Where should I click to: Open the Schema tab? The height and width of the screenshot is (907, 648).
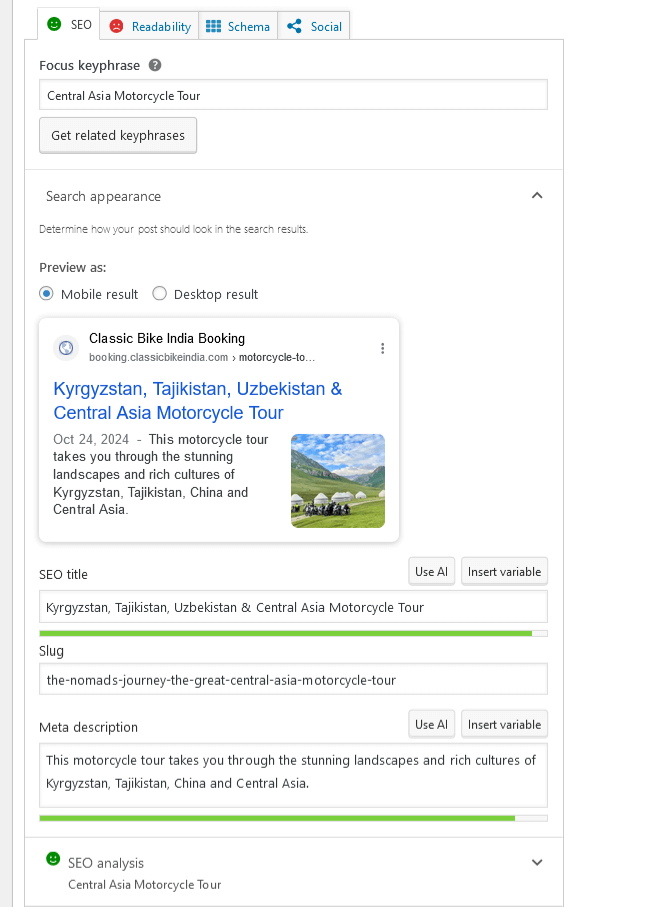(238, 27)
